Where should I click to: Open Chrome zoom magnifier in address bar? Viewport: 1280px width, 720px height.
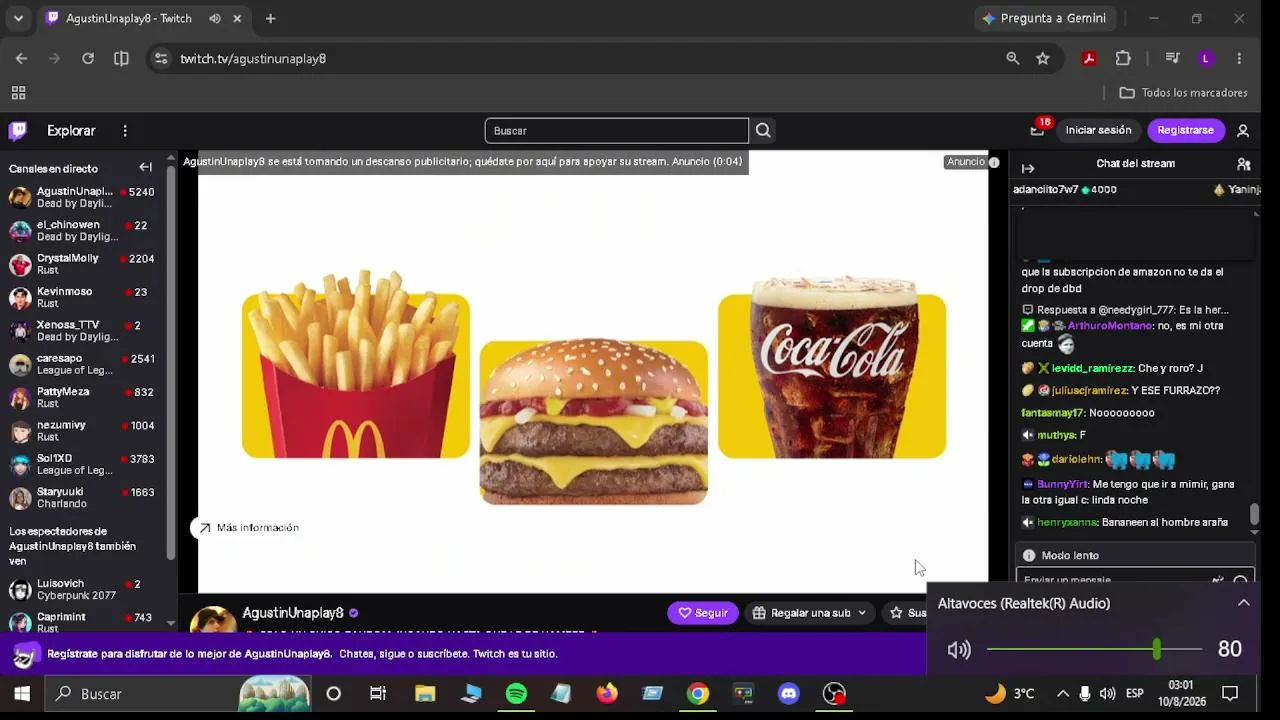(x=1013, y=58)
